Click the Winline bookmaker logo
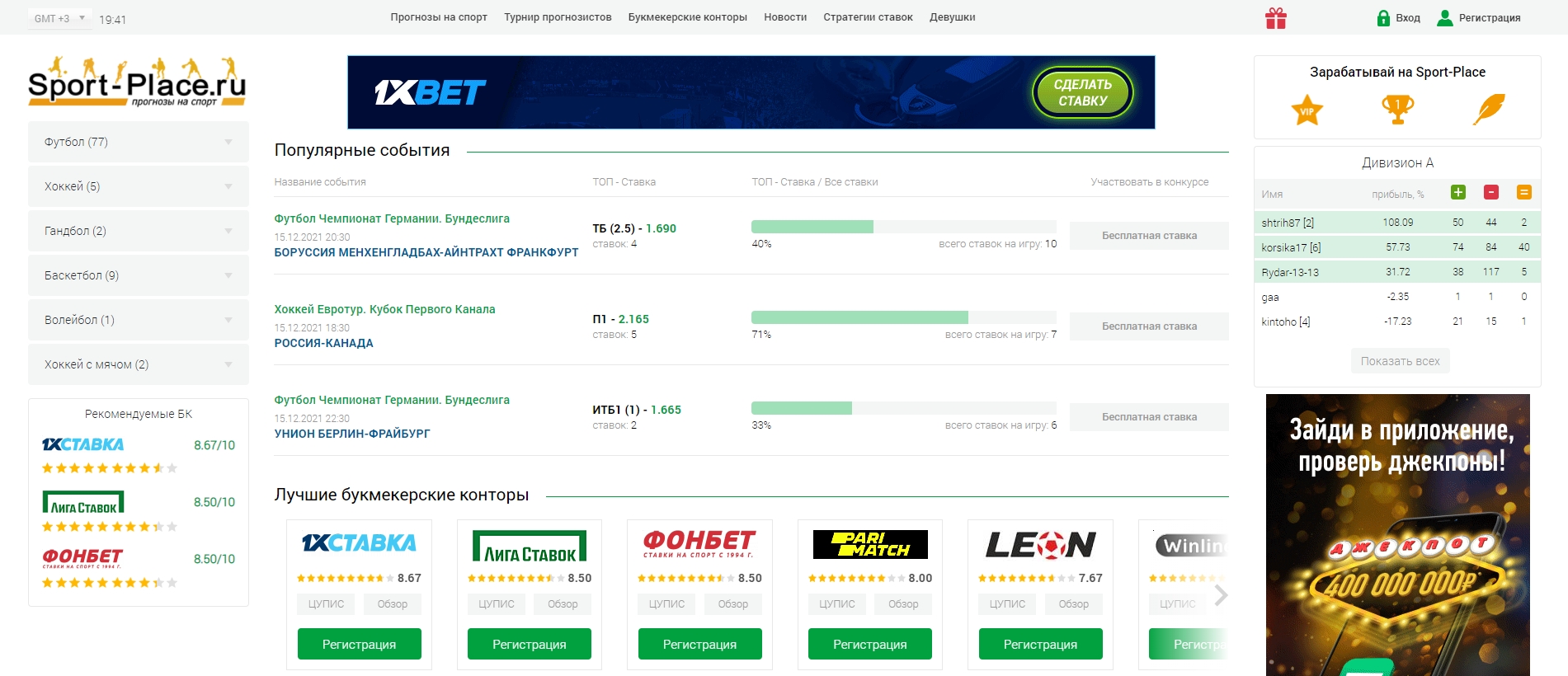The height and width of the screenshot is (676, 1568). 1190,545
